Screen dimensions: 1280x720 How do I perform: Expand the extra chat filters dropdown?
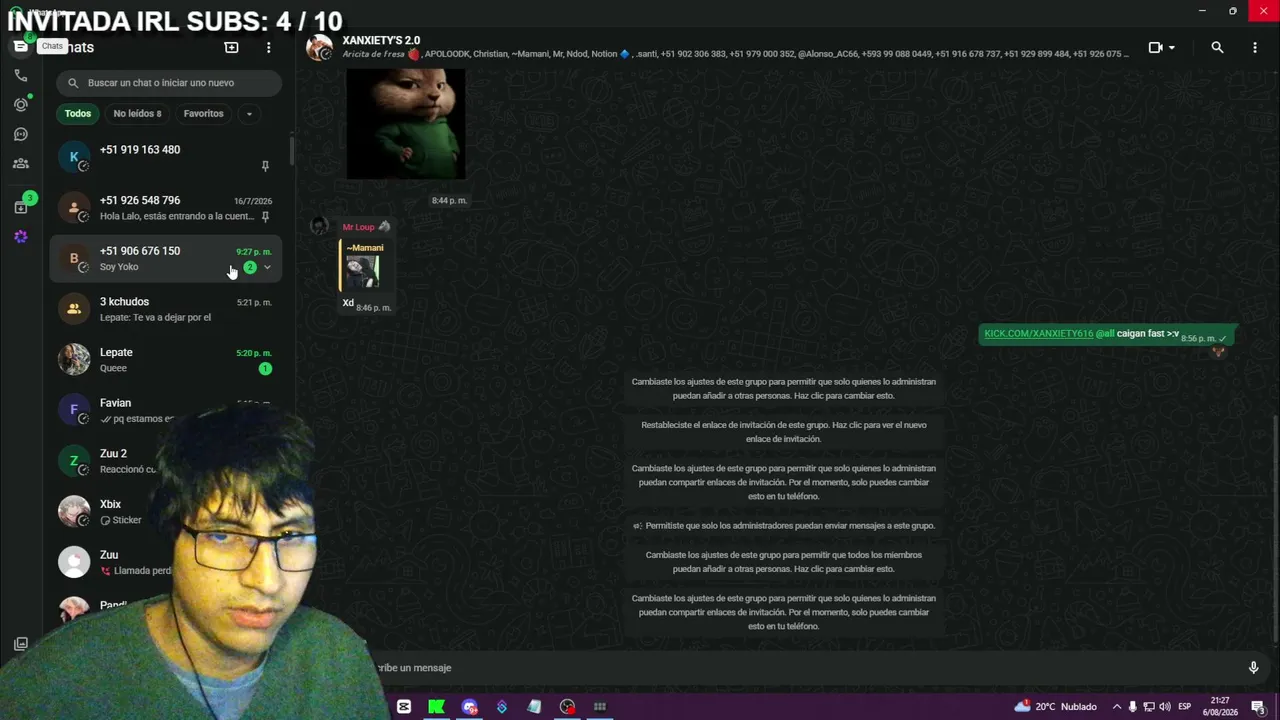(x=249, y=114)
